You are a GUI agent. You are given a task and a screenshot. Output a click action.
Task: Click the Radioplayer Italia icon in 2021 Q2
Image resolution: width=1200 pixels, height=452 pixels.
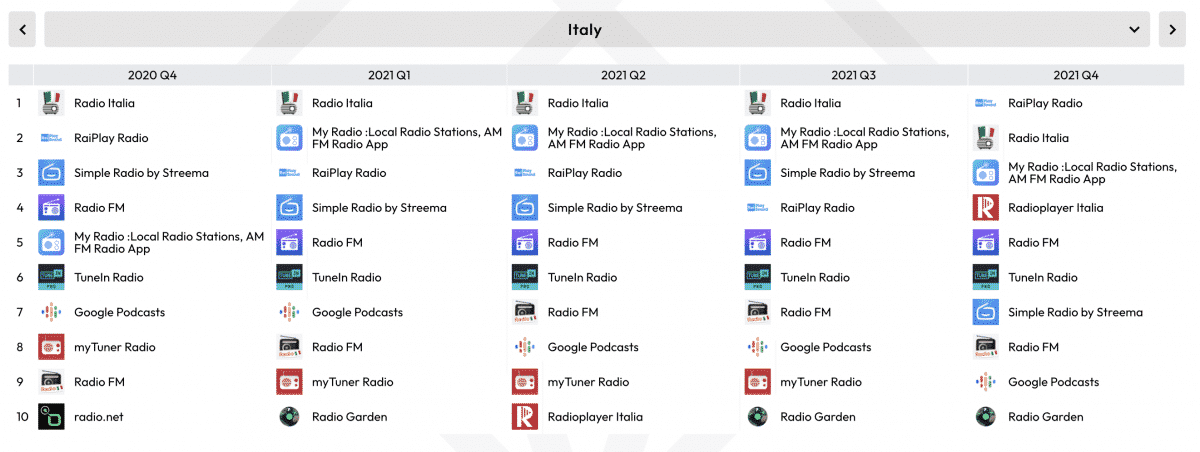click(525, 417)
